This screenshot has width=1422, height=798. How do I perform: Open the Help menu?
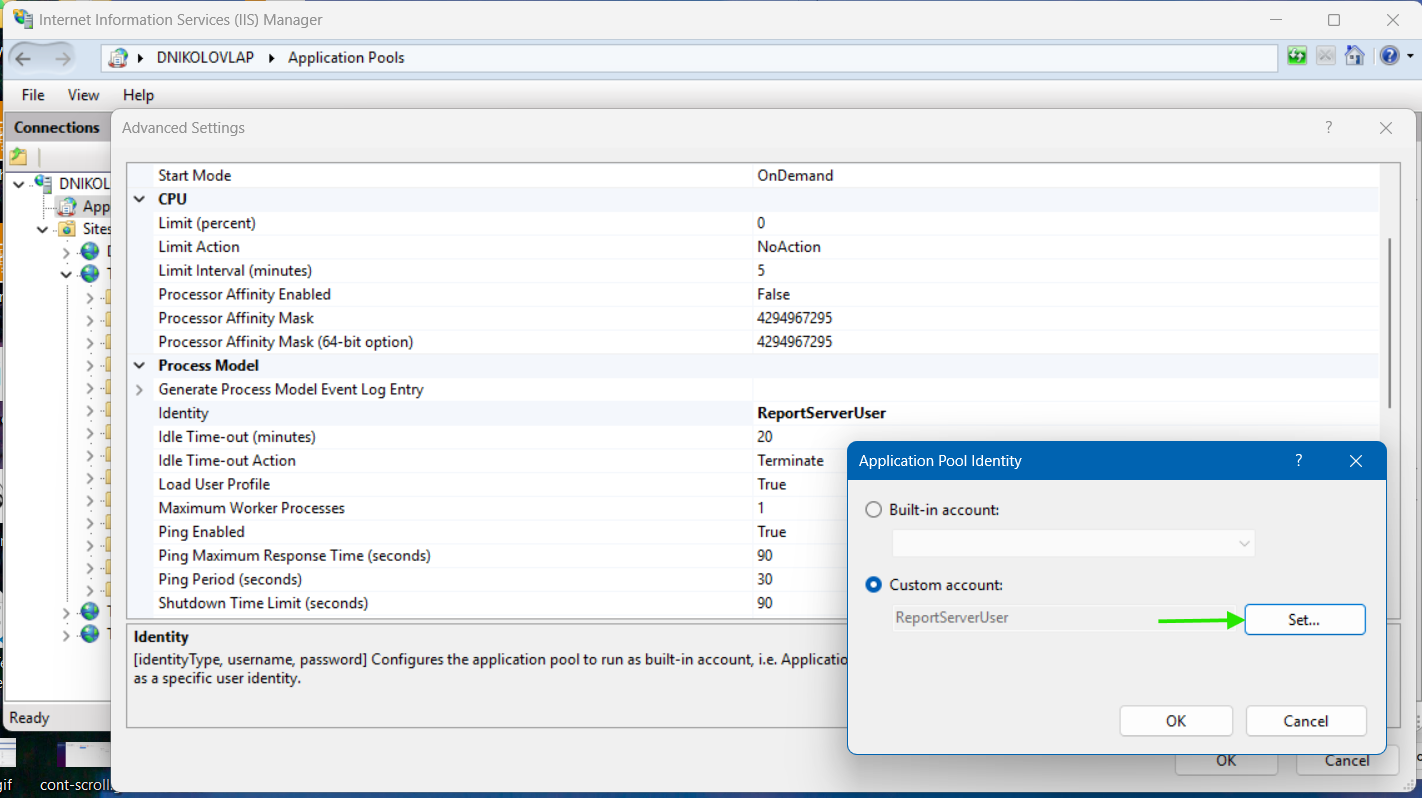pos(138,95)
